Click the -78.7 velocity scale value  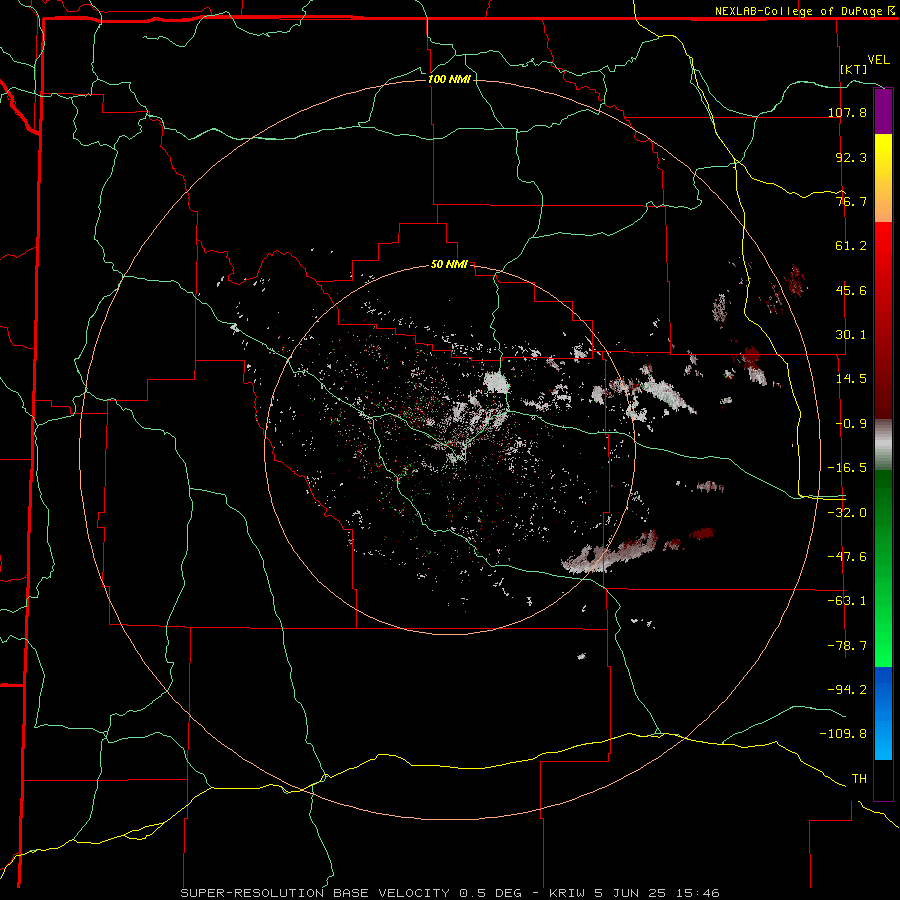pyautogui.click(x=847, y=646)
